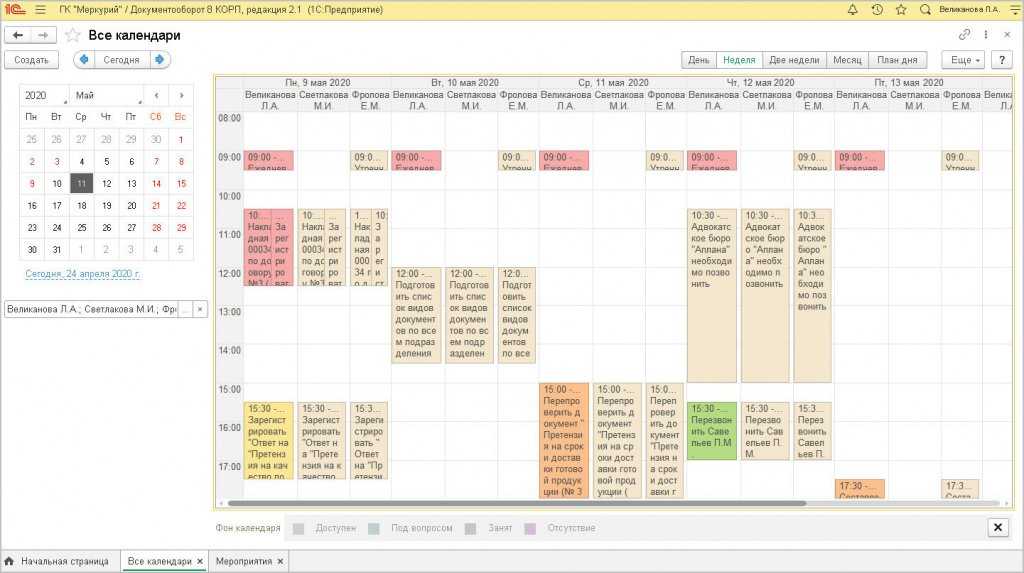Image resolution: width=1024 pixels, height=573 pixels.
Task: Switch view to 'Месяц'
Action: pyautogui.click(x=846, y=60)
